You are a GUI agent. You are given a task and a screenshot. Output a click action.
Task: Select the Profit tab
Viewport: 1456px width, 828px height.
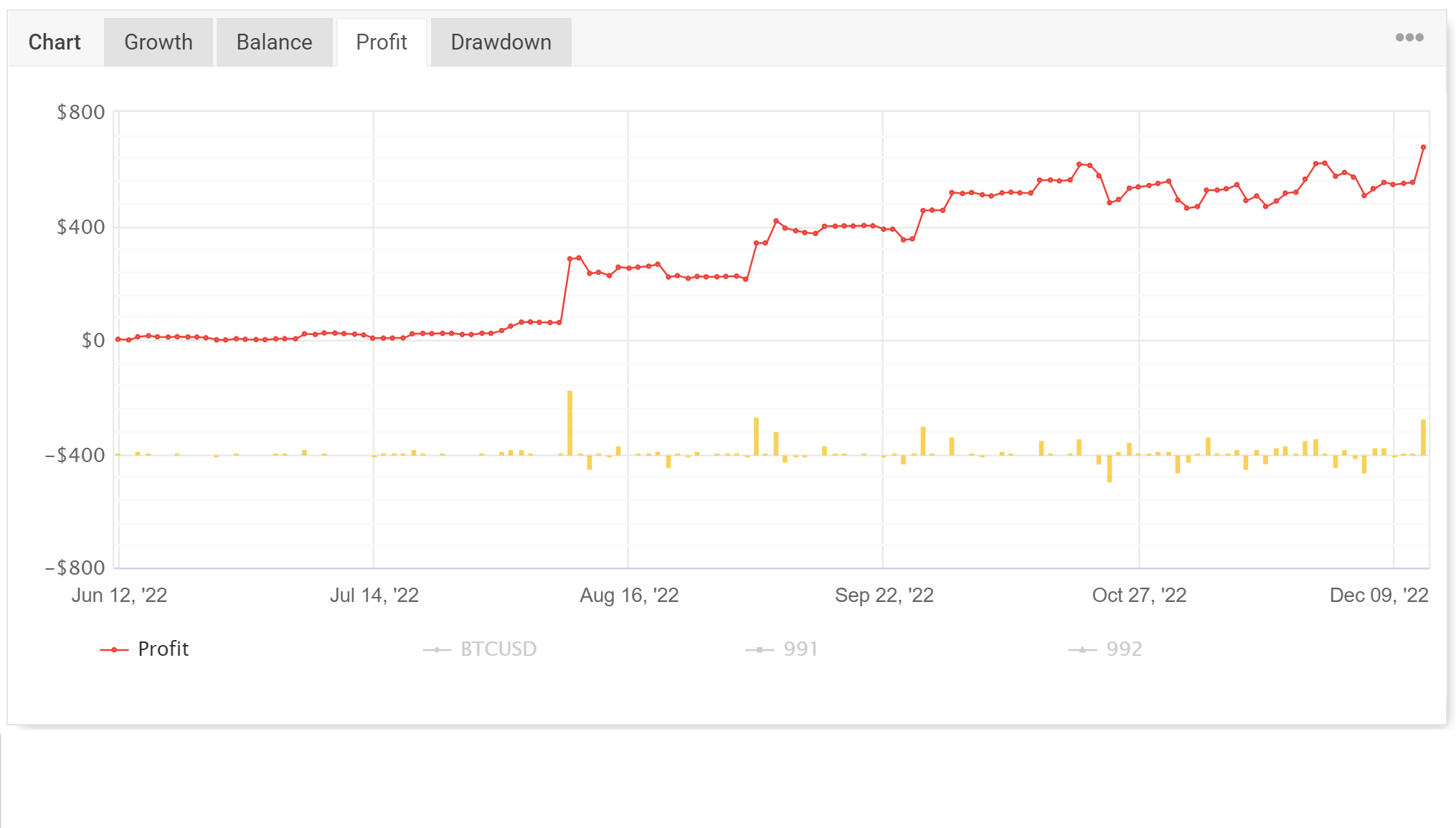click(x=381, y=42)
